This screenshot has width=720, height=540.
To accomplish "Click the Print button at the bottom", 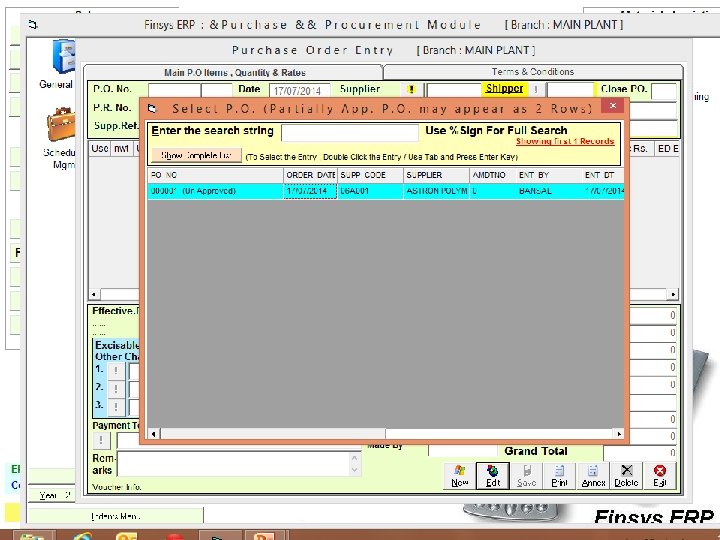I will [559, 476].
